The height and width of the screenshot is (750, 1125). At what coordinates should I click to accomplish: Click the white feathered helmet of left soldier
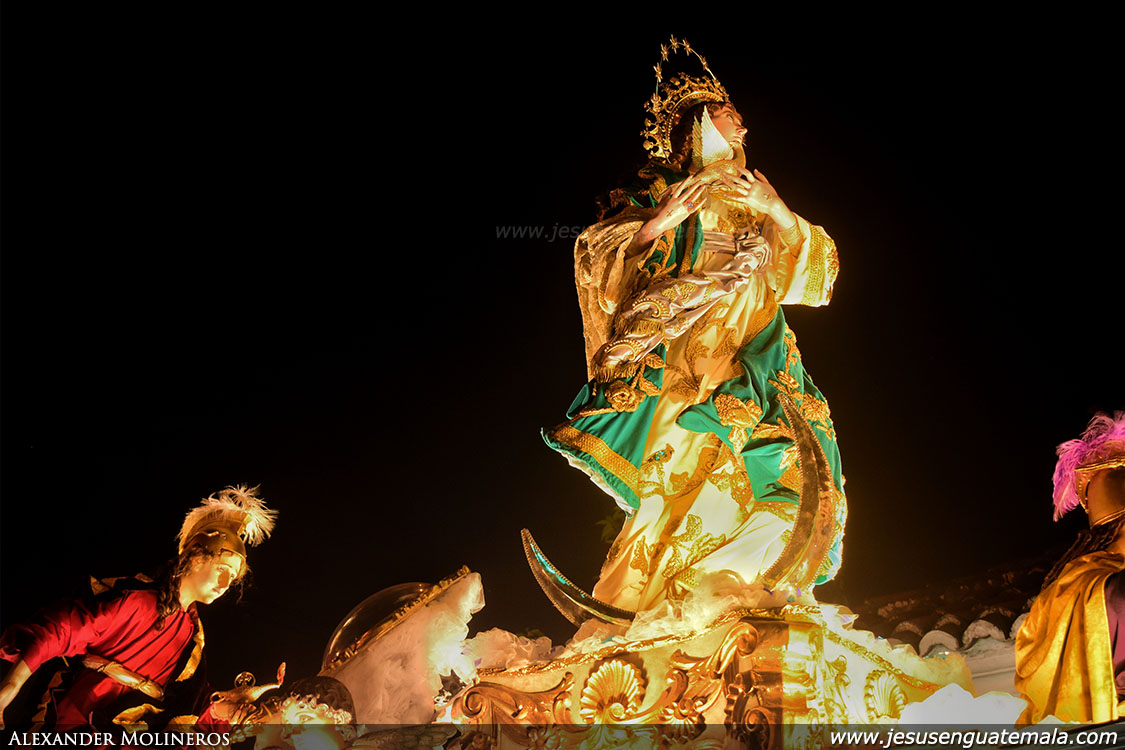(x=231, y=517)
